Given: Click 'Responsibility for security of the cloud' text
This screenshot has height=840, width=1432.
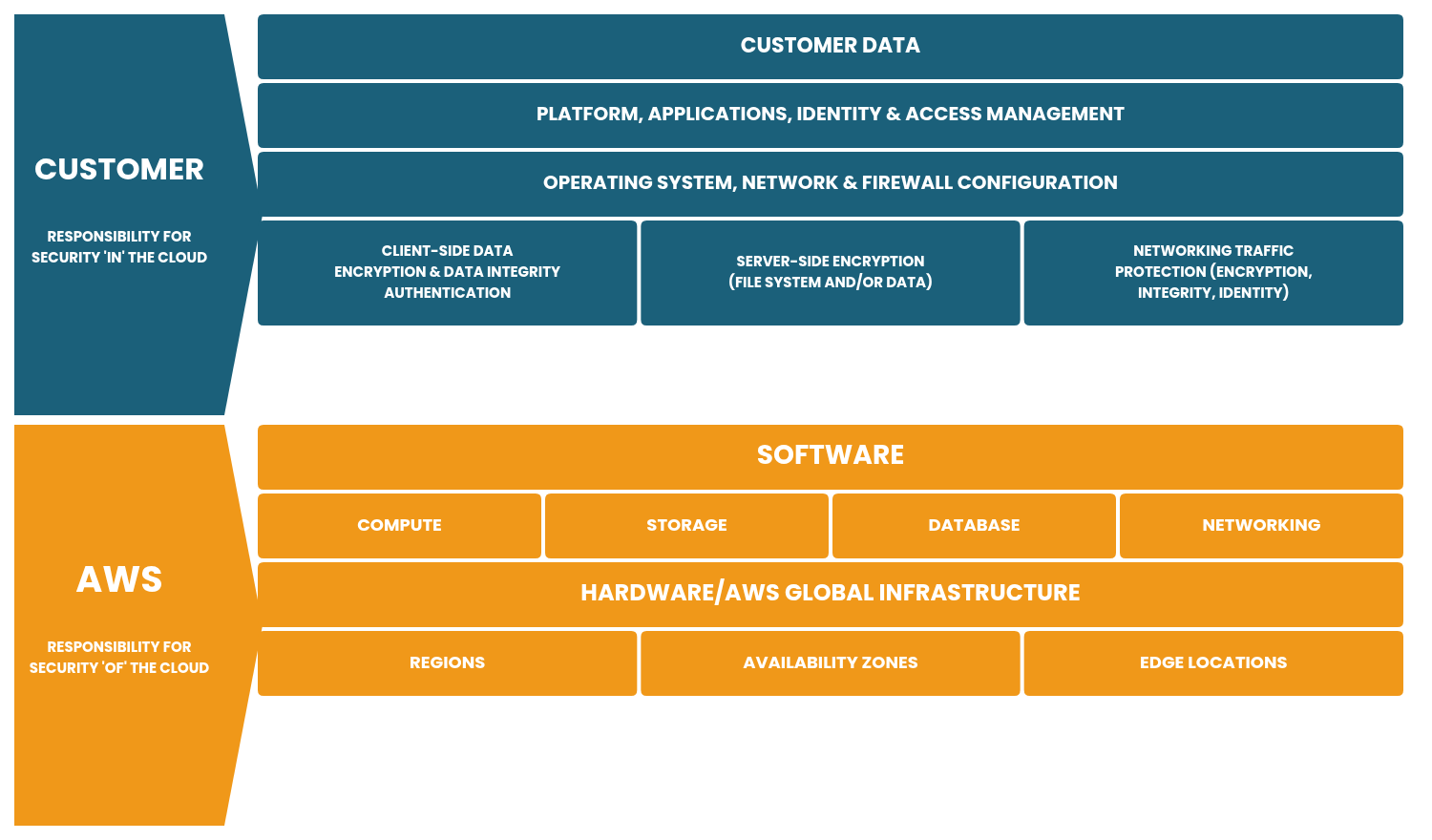Looking at the screenshot, I should coord(119,657).
